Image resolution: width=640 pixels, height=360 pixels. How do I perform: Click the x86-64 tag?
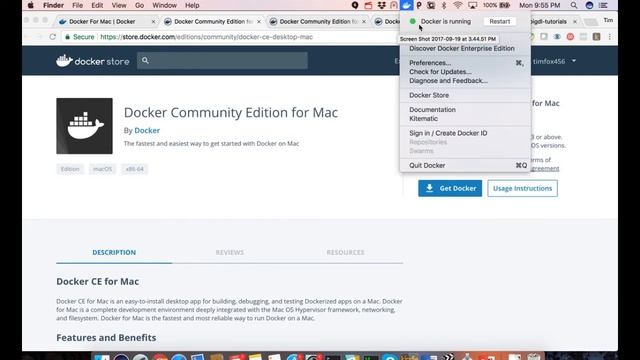134,169
